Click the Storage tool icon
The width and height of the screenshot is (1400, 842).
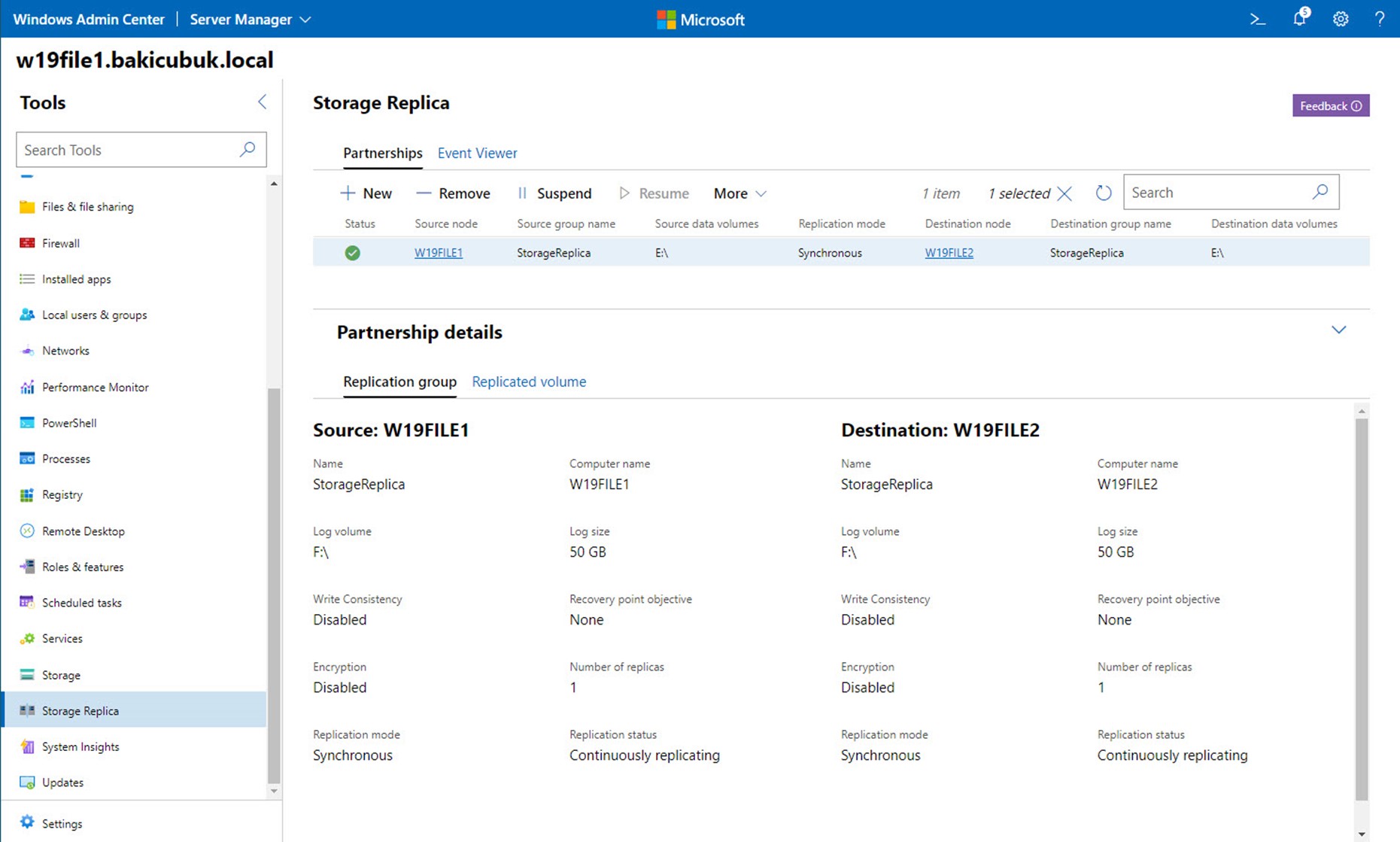click(27, 675)
